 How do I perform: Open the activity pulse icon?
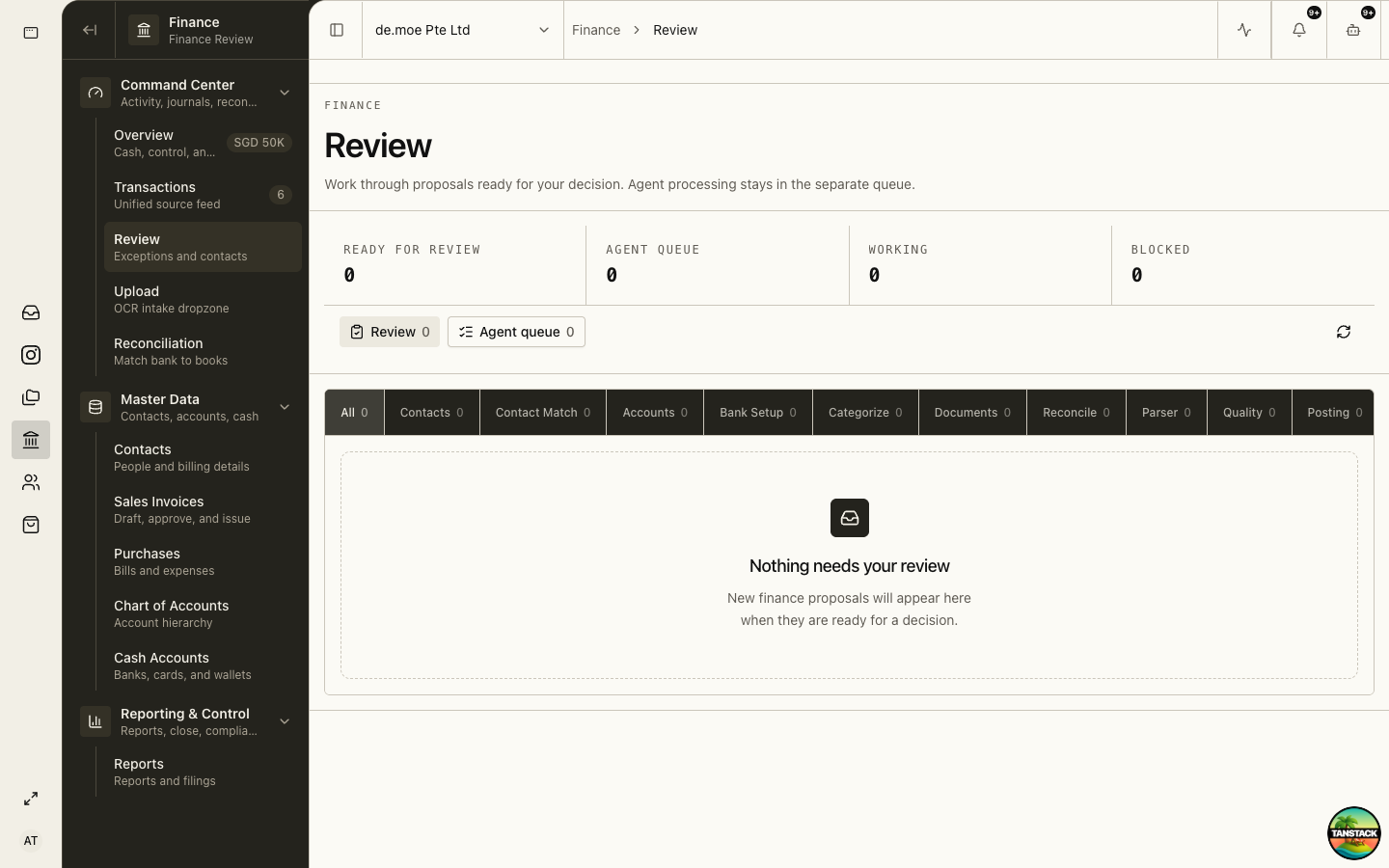pyautogui.click(x=1244, y=30)
